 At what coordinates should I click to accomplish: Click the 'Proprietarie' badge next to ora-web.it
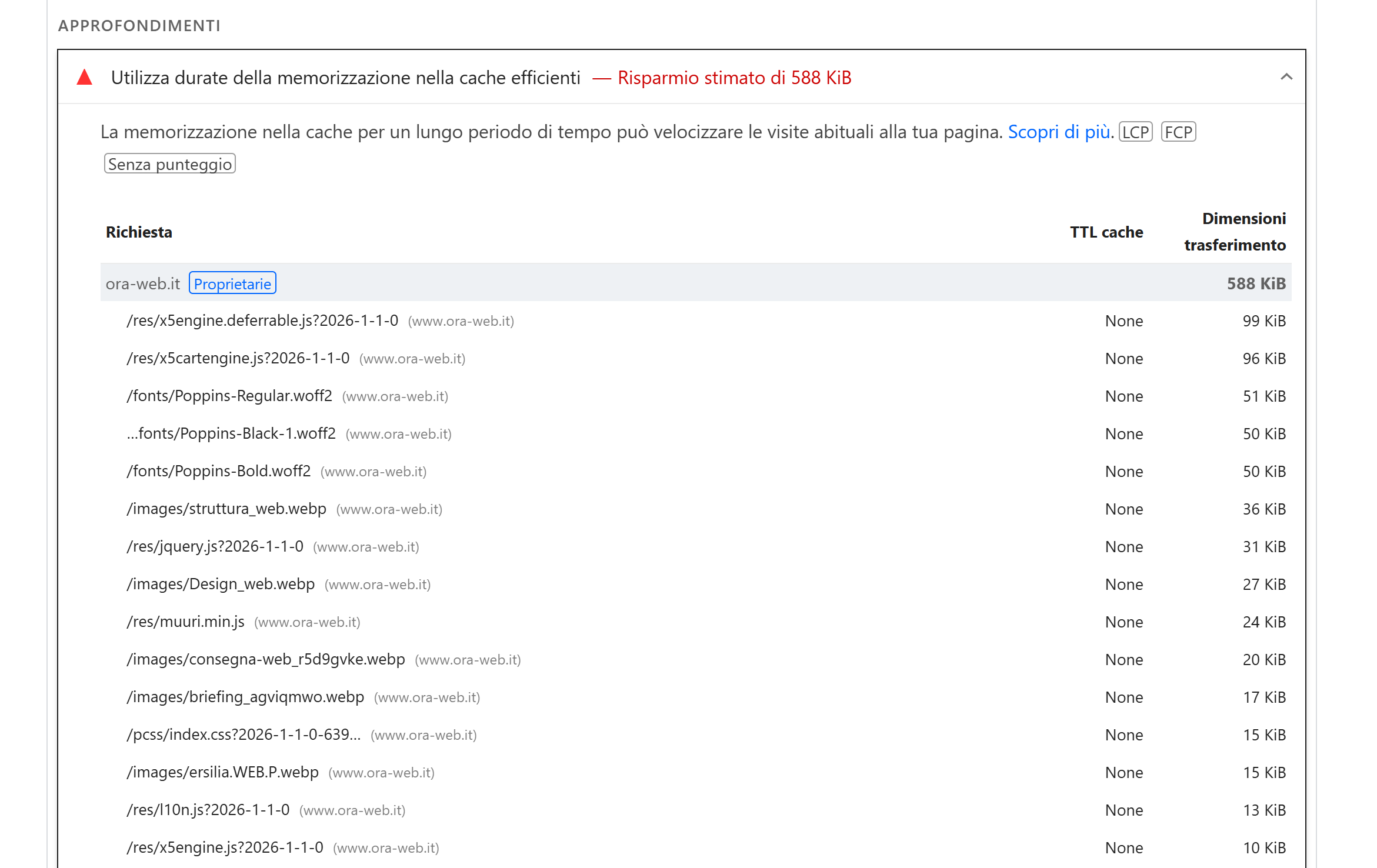232,283
